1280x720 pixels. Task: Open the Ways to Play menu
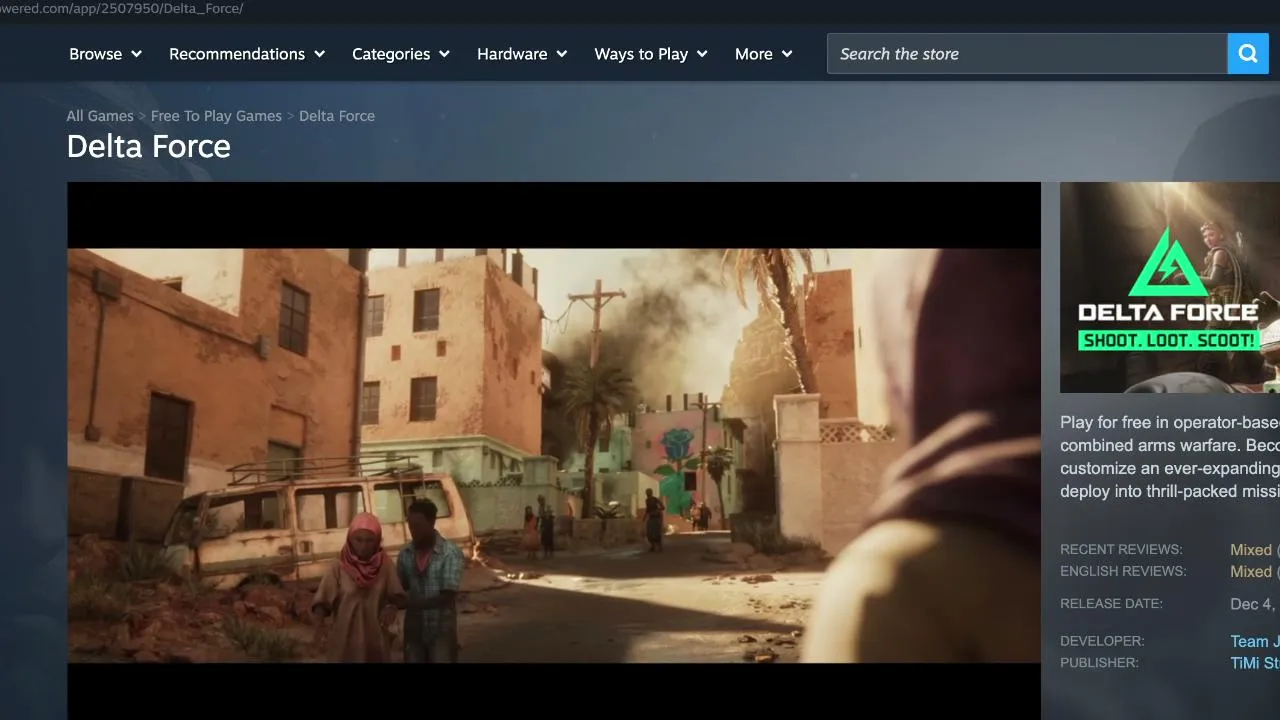pyautogui.click(x=651, y=54)
